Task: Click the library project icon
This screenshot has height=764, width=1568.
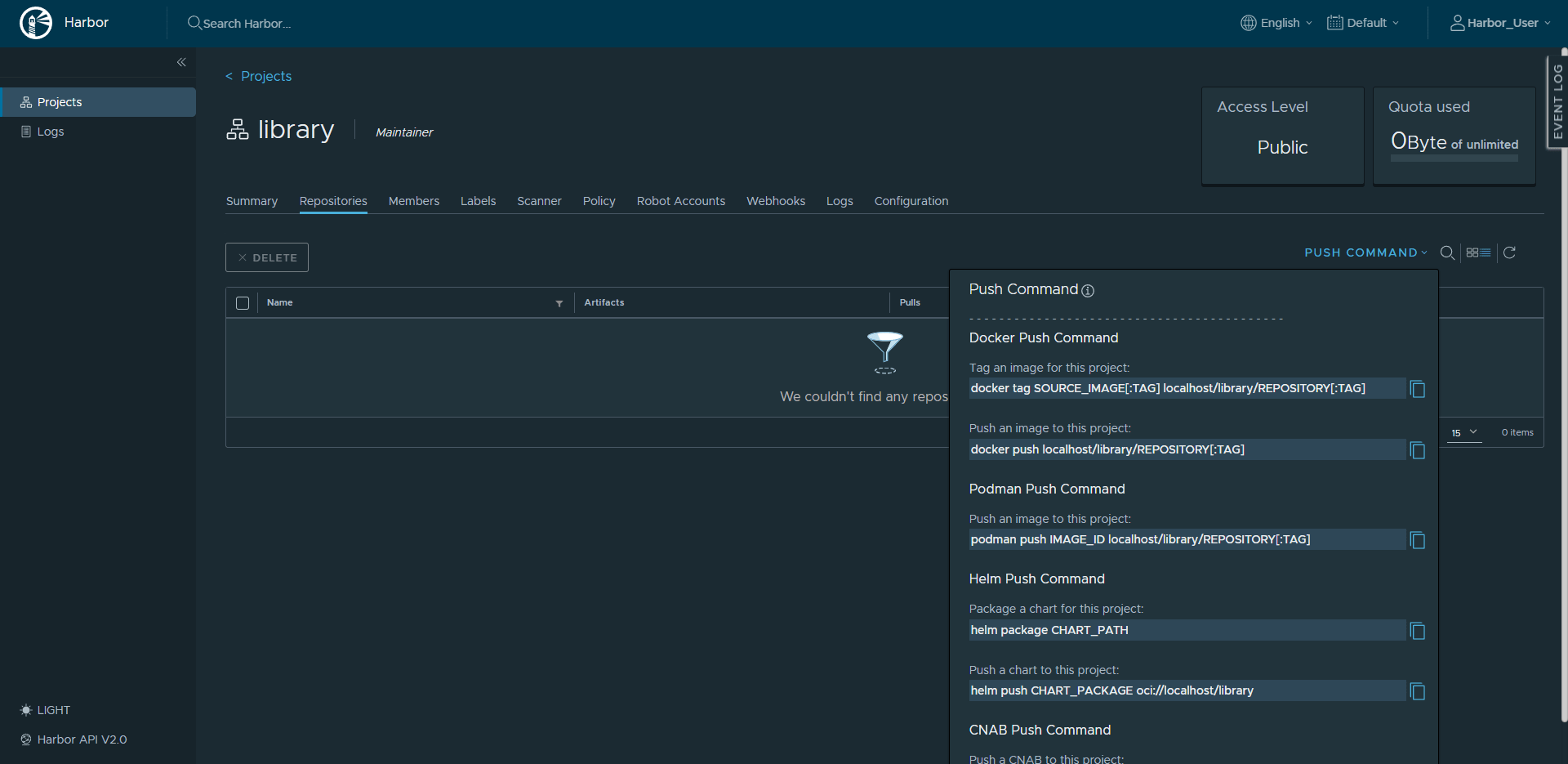Action: (238, 129)
